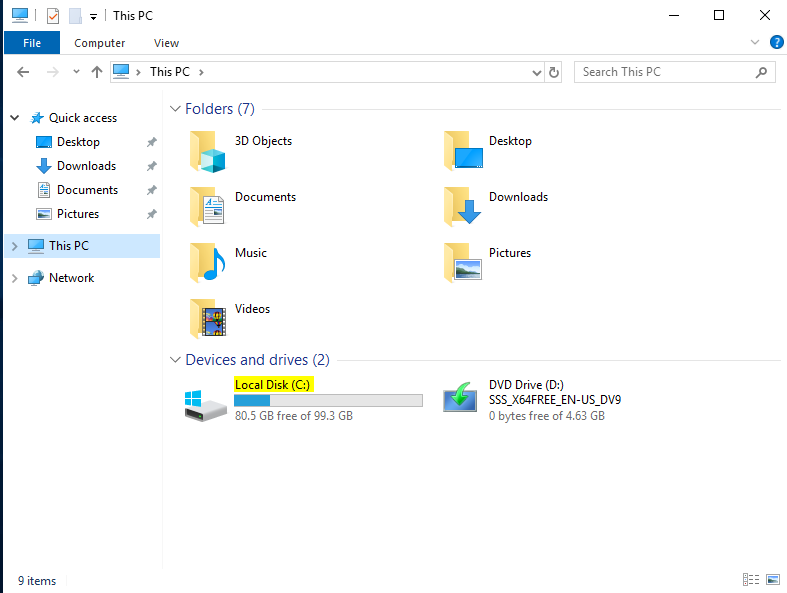Click the 80.5 GB free of 99.3 GB text

(294, 416)
